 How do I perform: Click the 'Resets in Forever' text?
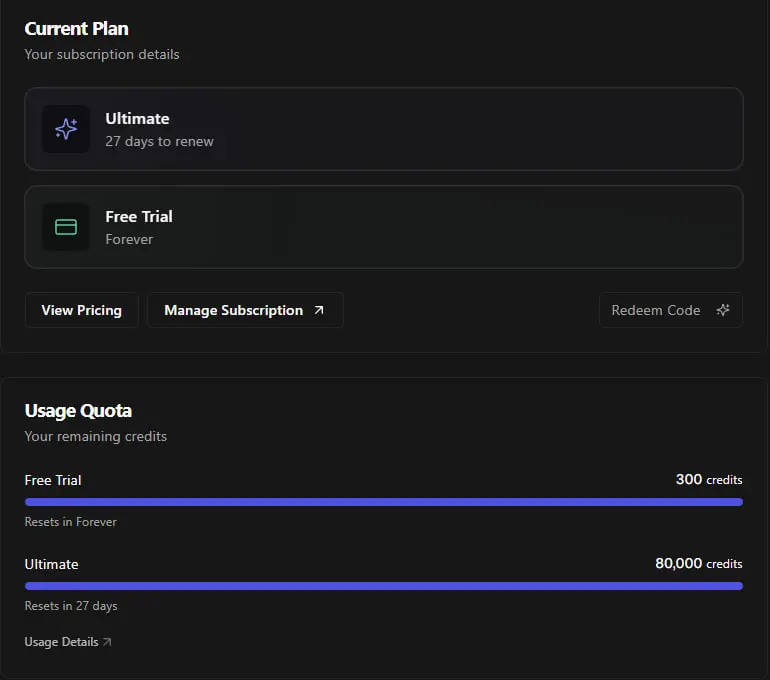(71, 522)
